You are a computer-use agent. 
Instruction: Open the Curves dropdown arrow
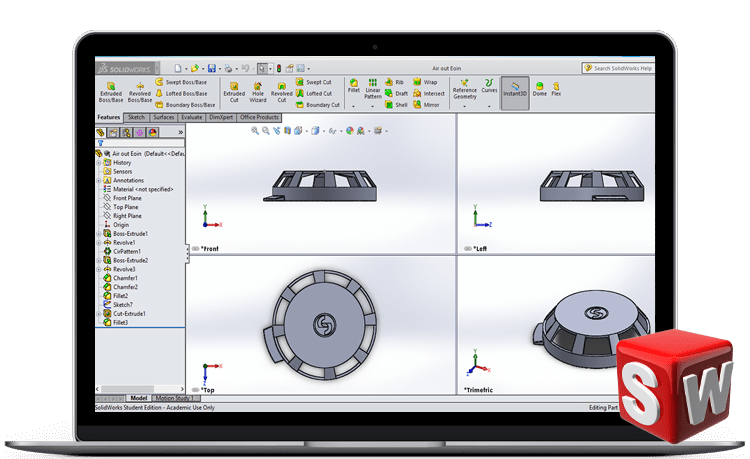[x=489, y=106]
